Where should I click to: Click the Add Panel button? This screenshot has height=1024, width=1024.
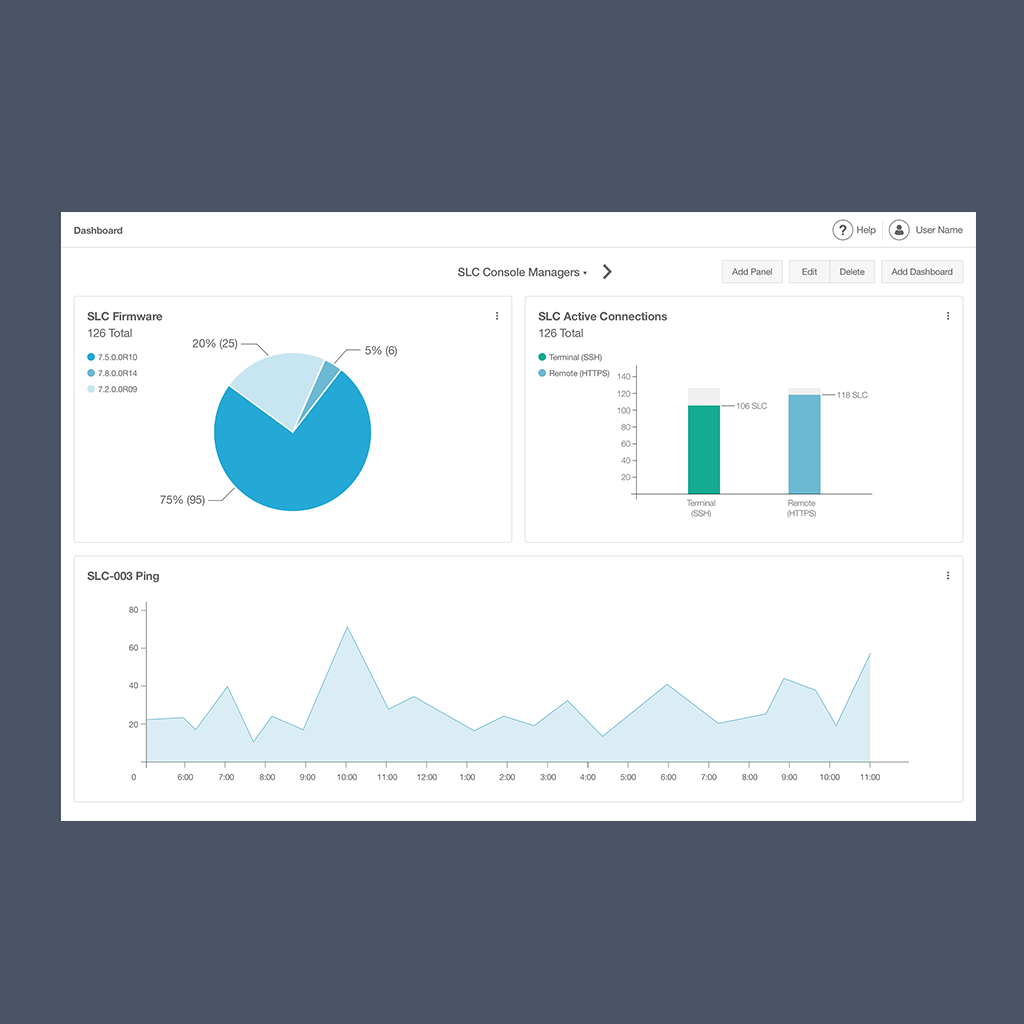click(x=752, y=272)
